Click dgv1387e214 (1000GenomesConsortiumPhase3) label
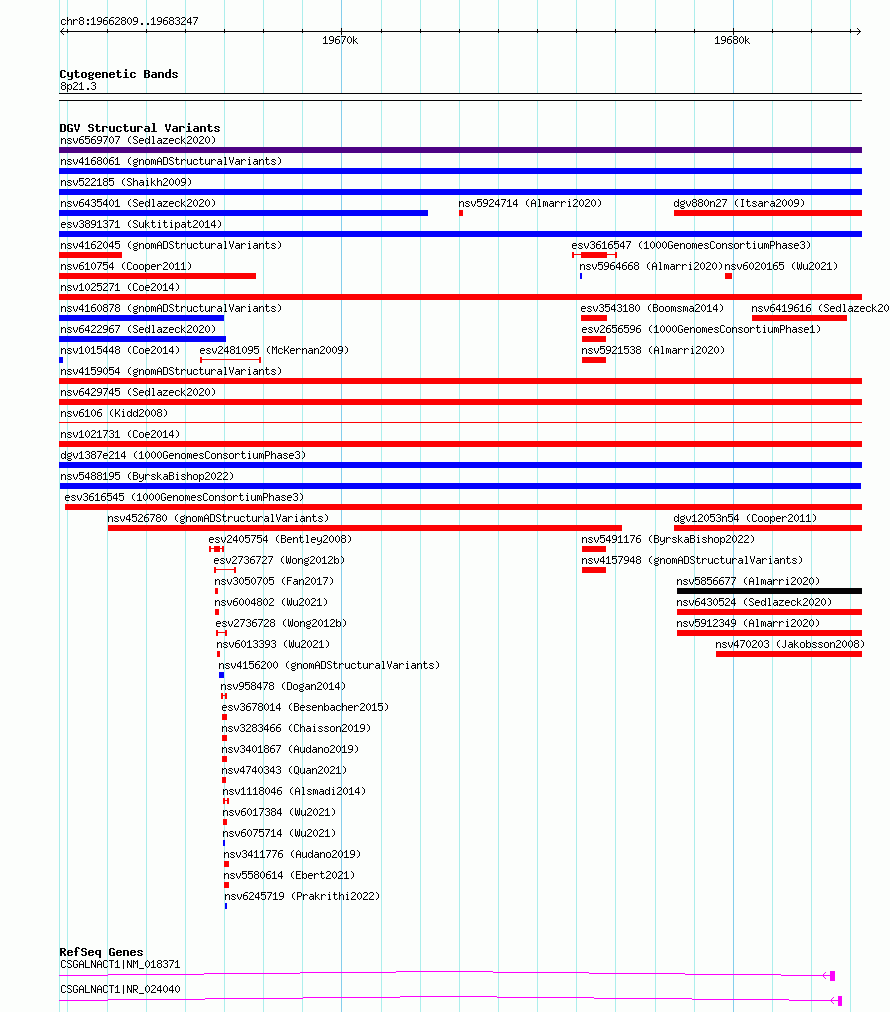Image resolution: width=890 pixels, height=1012 pixels. [x=183, y=455]
